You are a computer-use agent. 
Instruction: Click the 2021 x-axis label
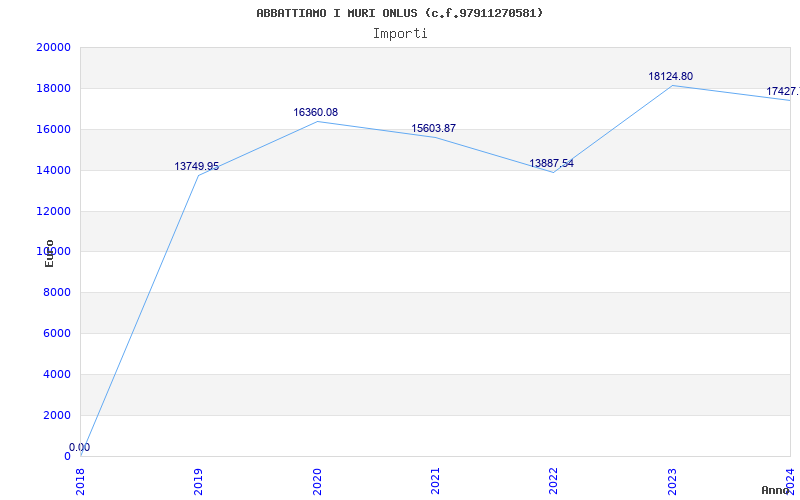point(435,482)
